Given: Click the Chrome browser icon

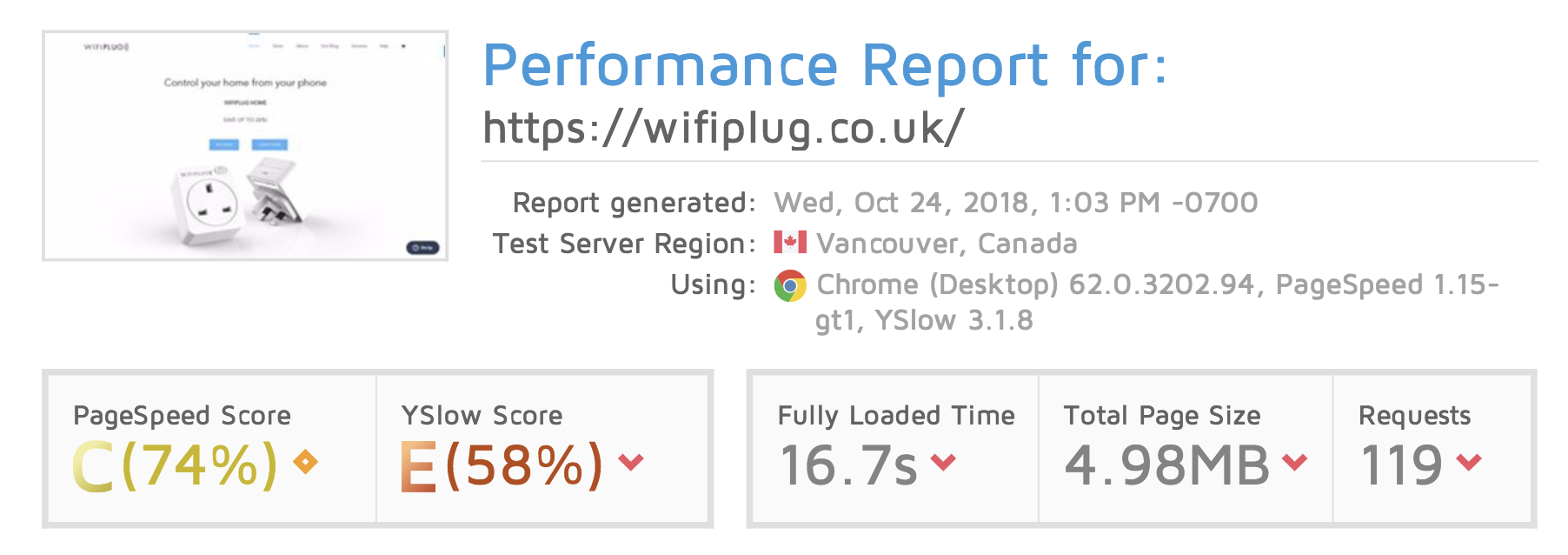Looking at the screenshot, I should point(790,285).
